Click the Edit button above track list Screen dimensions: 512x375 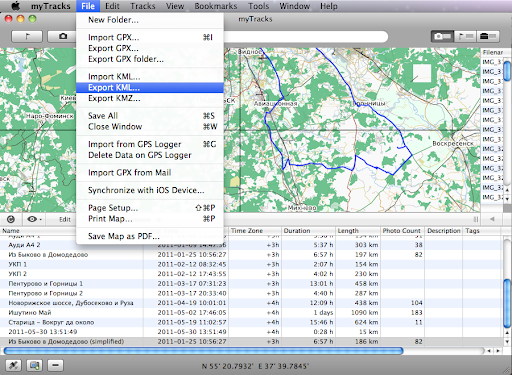click(65, 219)
